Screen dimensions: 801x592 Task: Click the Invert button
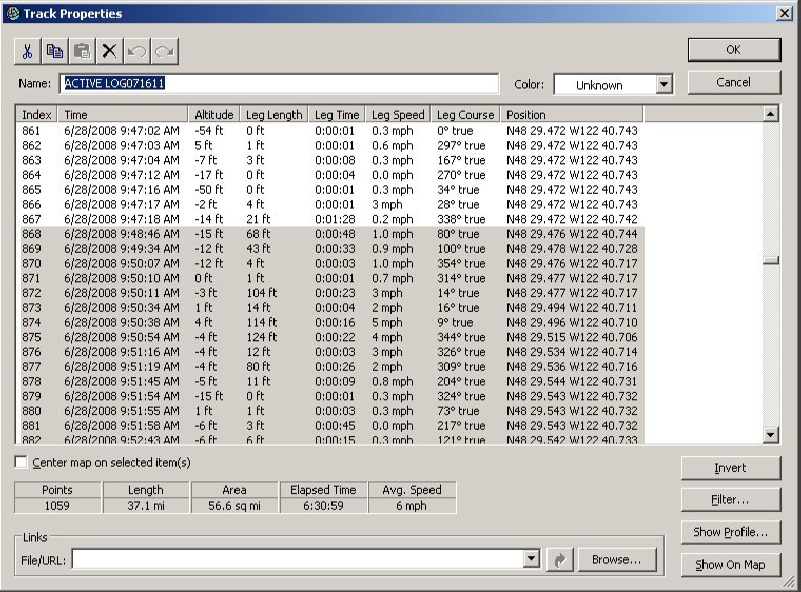point(731,468)
